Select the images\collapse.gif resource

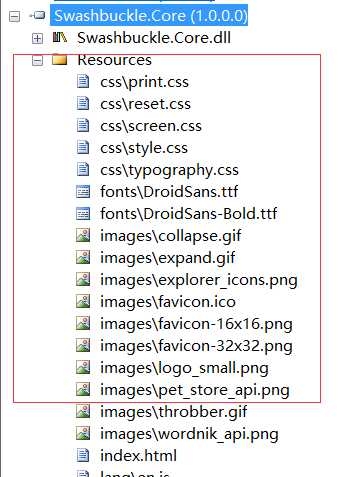[171, 236]
